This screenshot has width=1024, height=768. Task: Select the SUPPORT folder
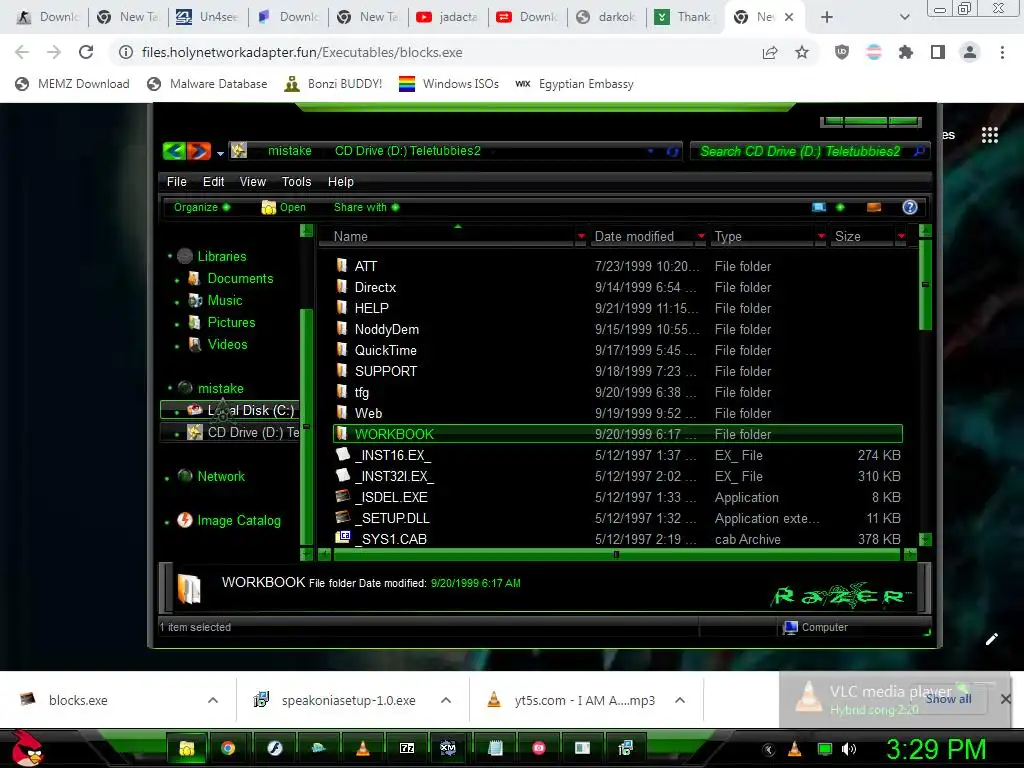coord(385,371)
